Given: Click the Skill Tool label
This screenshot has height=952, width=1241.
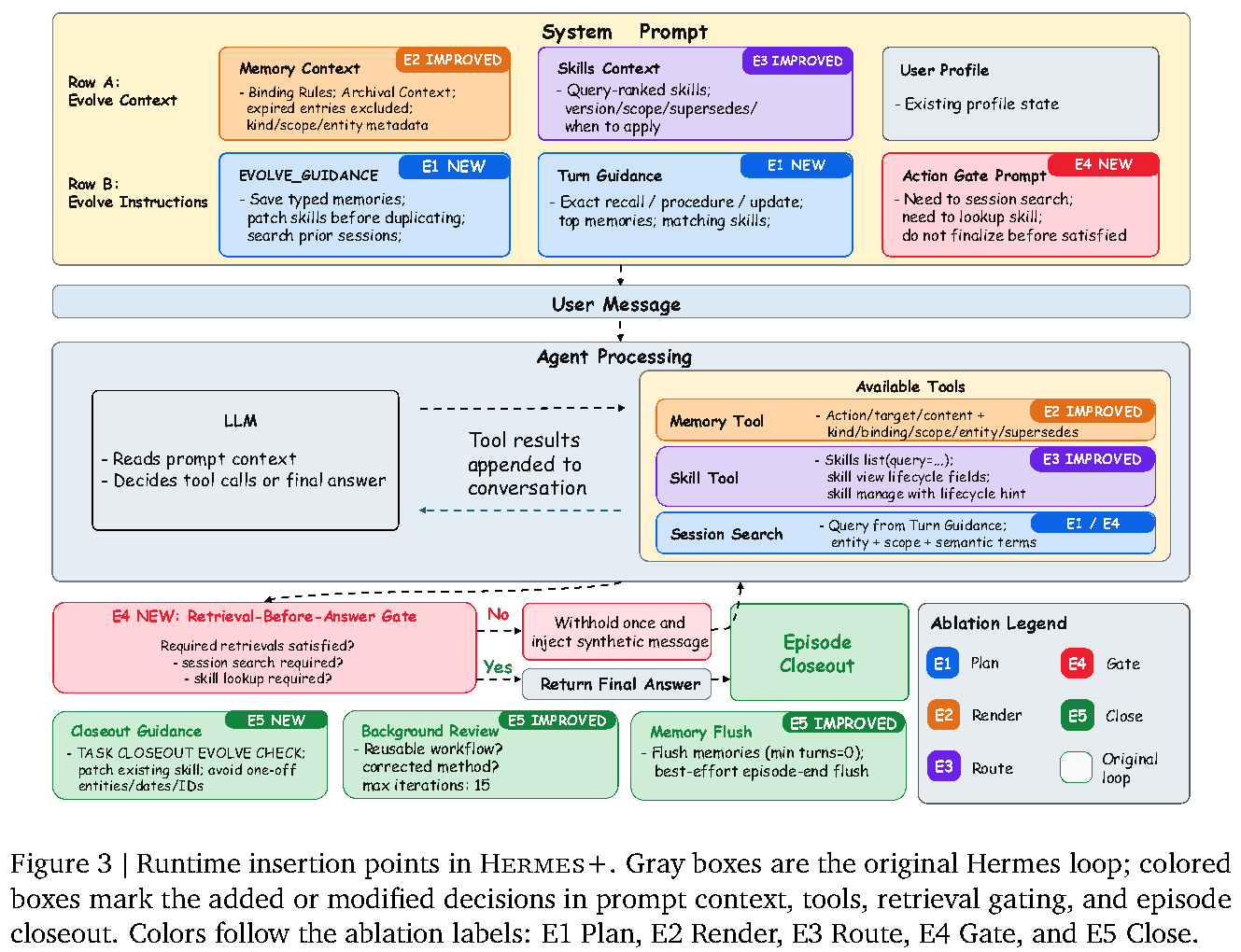Looking at the screenshot, I should 703,478.
